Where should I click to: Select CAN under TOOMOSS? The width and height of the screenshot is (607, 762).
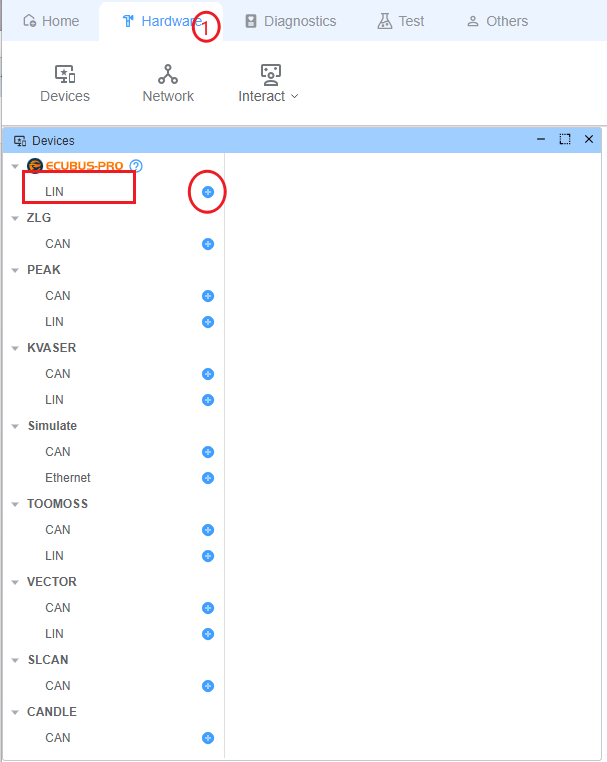tap(58, 530)
